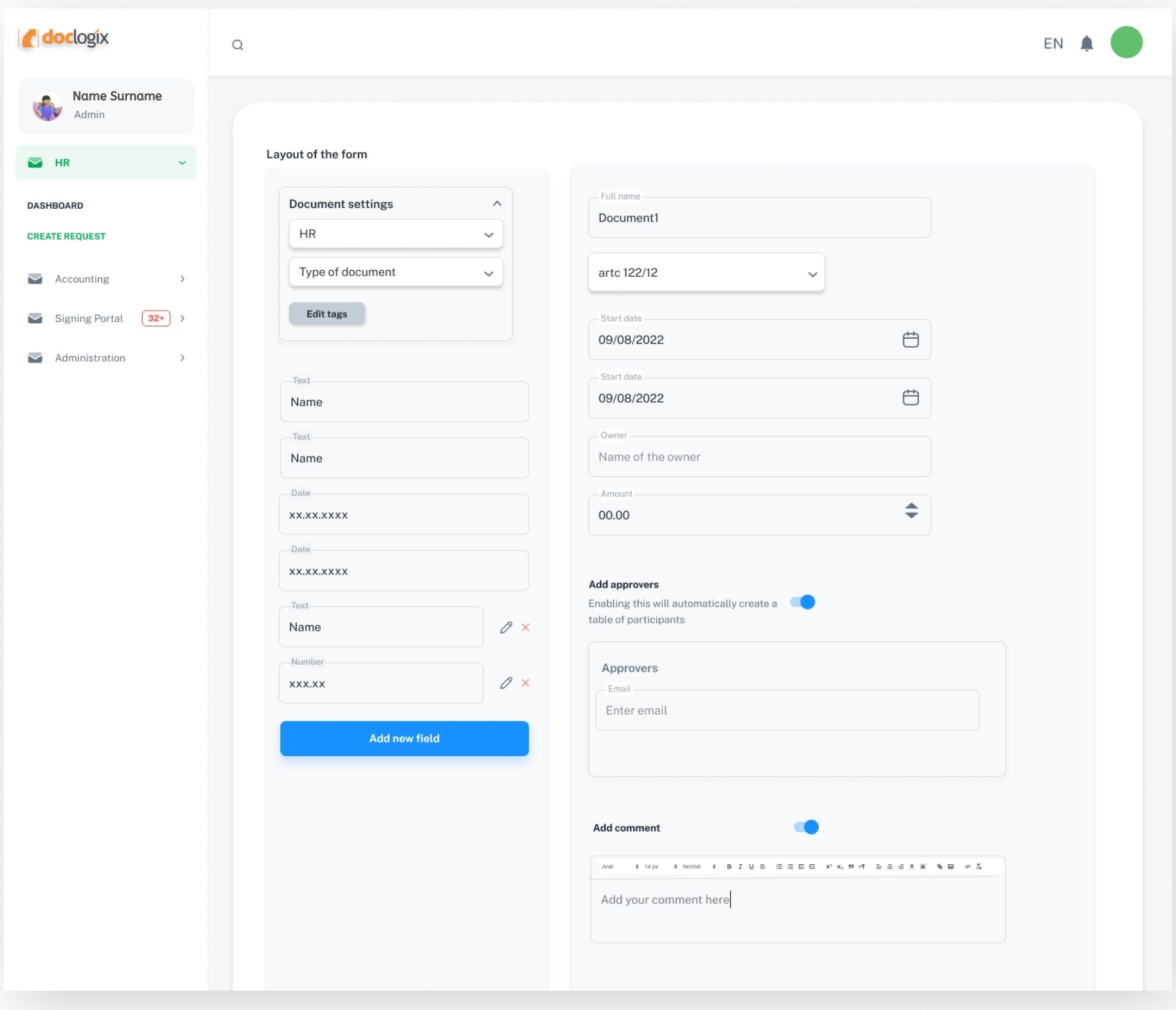Click the Add new field button
The height and width of the screenshot is (1010, 1176).
click(x=404, y=739)
